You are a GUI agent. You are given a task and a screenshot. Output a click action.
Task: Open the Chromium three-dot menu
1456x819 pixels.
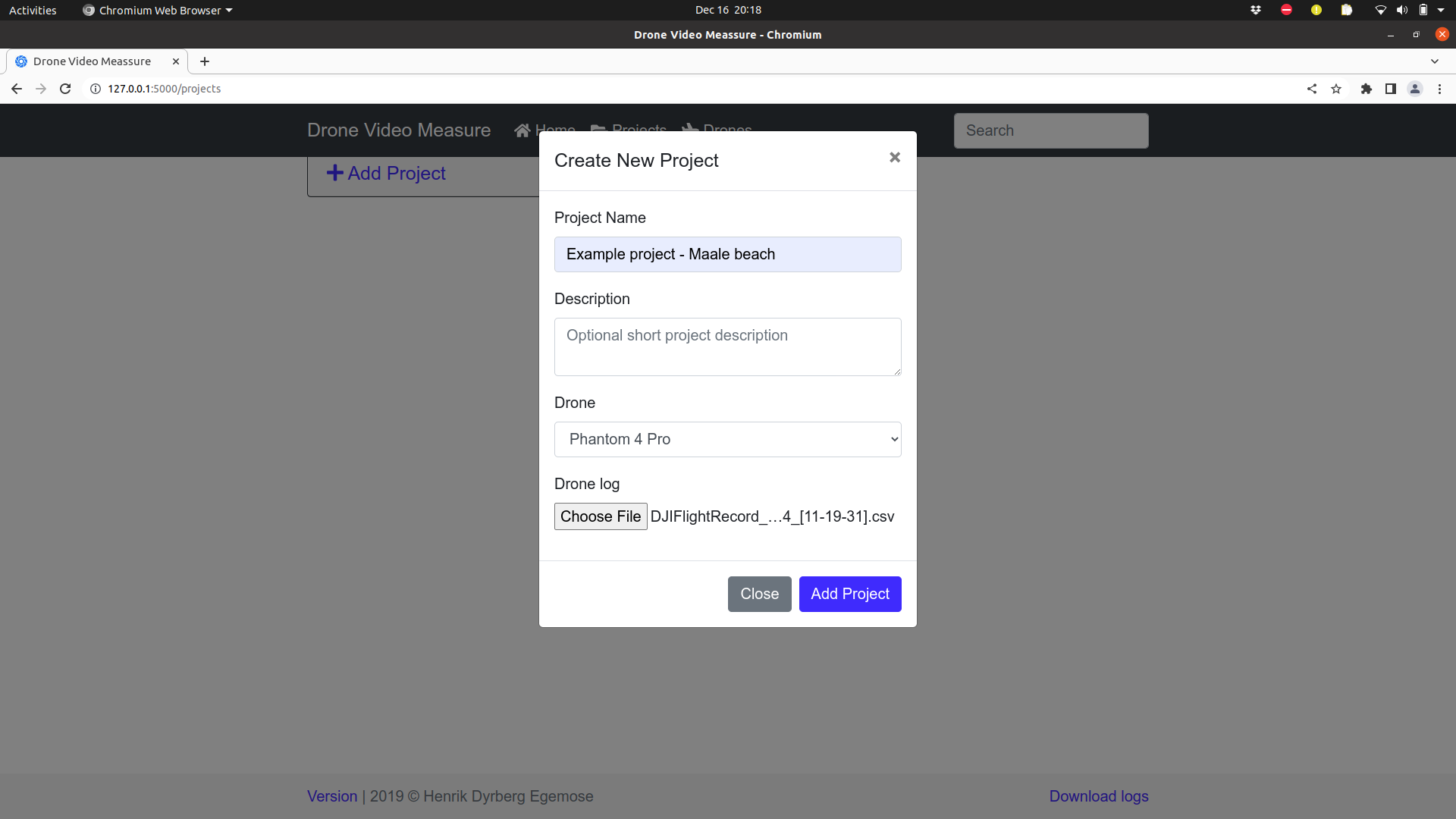click(x=1439, y=89)
